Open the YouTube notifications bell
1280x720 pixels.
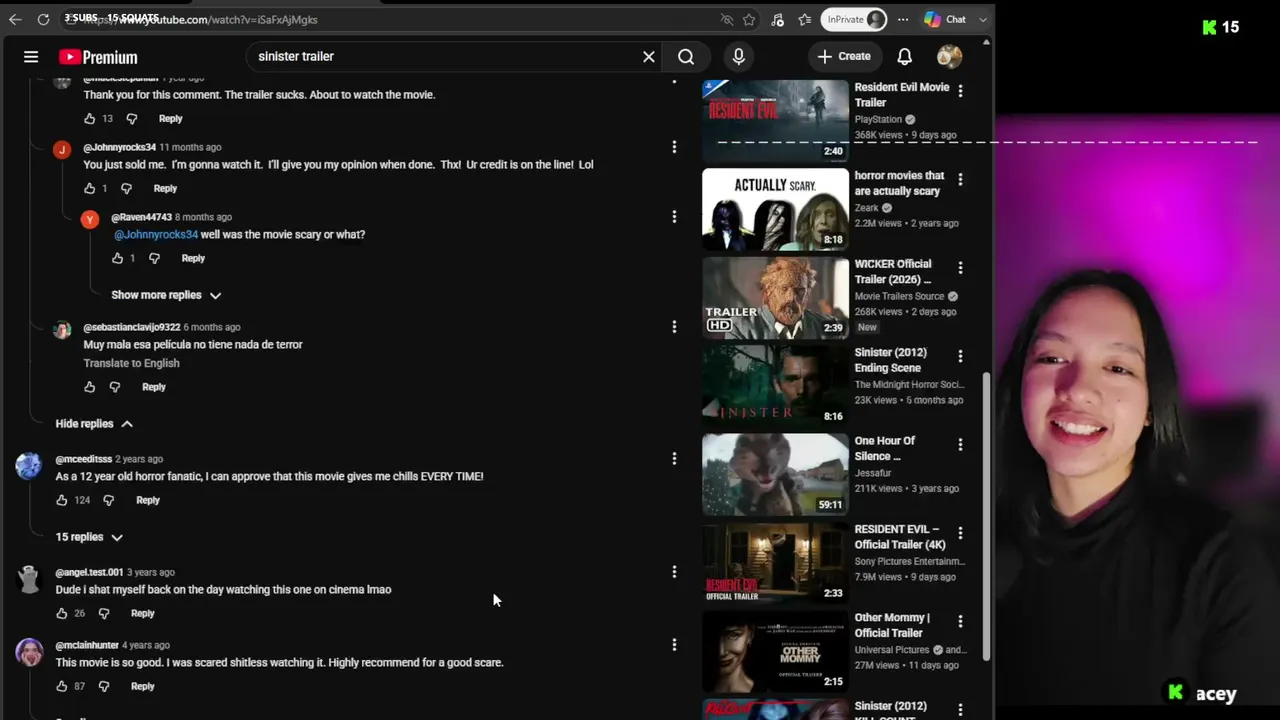point(904,57)
